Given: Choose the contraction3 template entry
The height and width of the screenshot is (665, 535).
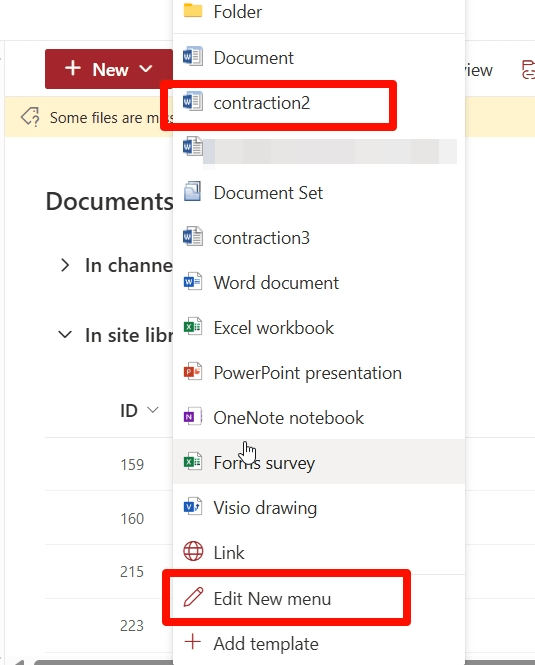Looking at the screenshot, I should pyautogui.click(x=319, y=238).
